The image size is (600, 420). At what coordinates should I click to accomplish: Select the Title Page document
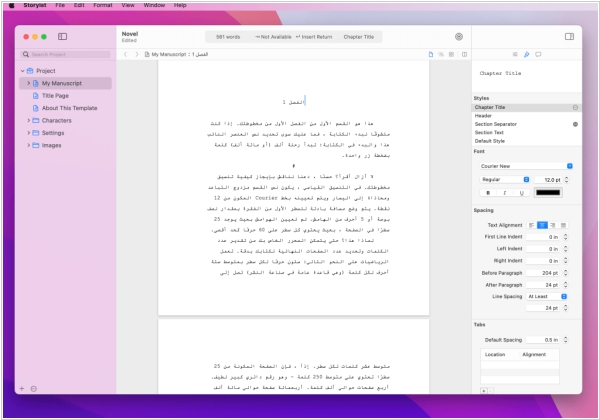tap(56, 96)
